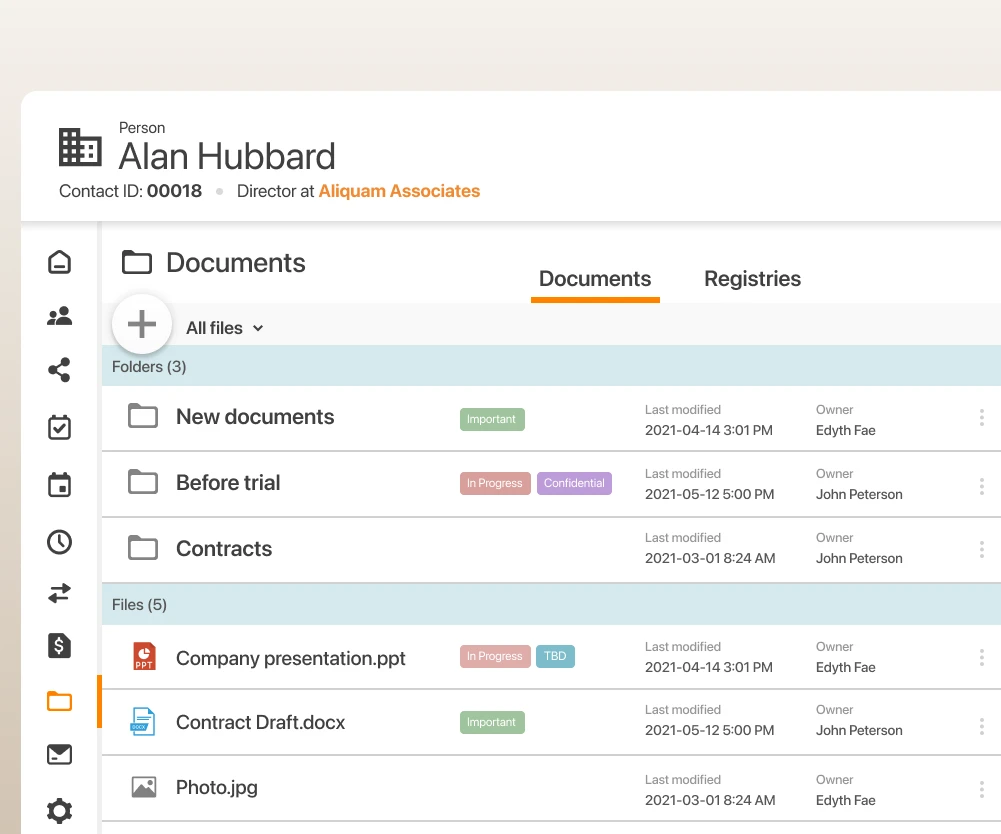Viewport: 1001px width, 834px height.
Task: Click the building icon beside Alan Hubbard
Action: pos(80,147)
